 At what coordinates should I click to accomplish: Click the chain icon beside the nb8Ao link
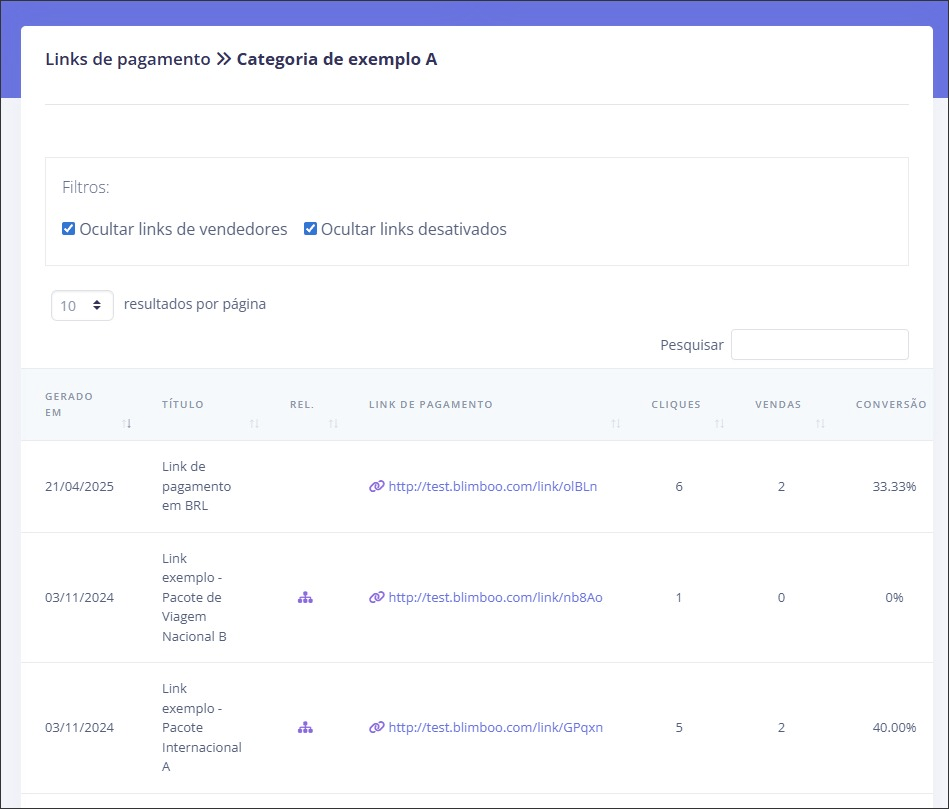pyautogui.click(x=376, y=597)
